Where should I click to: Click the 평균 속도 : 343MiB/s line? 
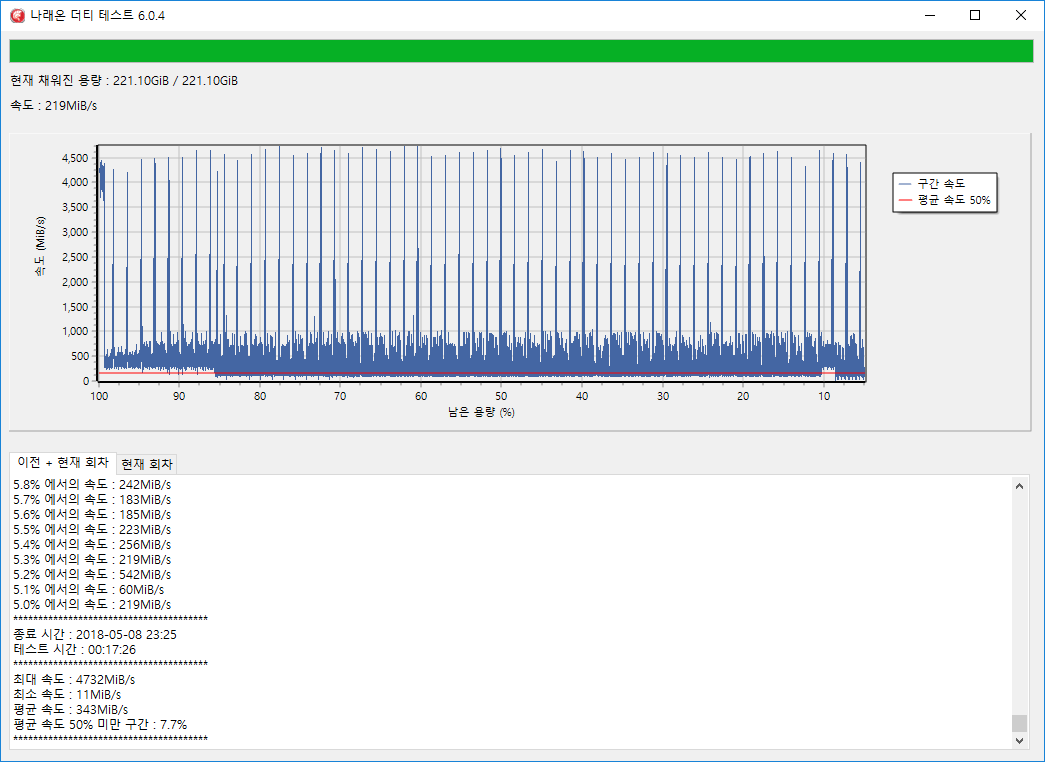[x=71, y=709]
